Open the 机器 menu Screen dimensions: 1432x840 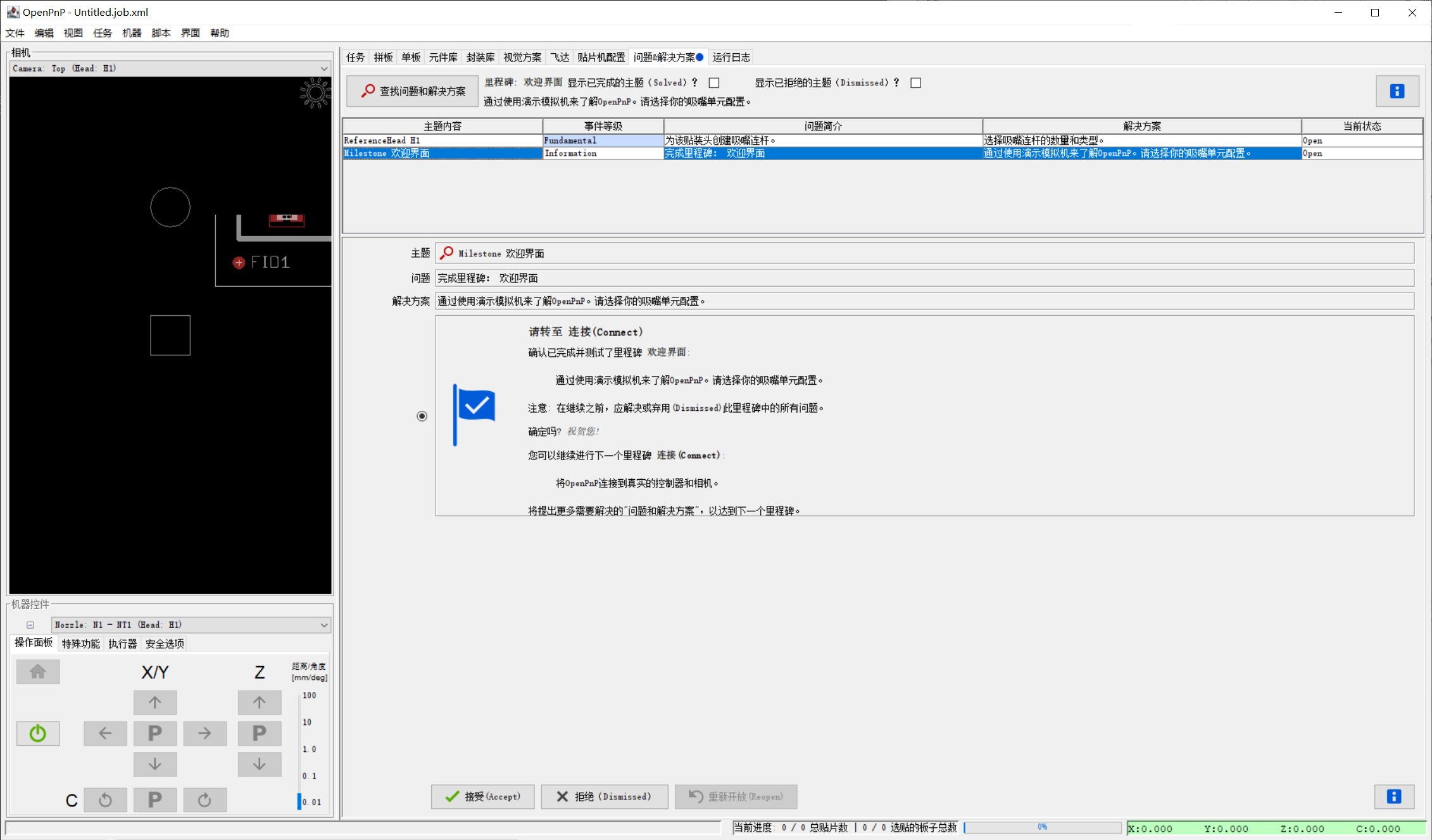tap(131, 33)
